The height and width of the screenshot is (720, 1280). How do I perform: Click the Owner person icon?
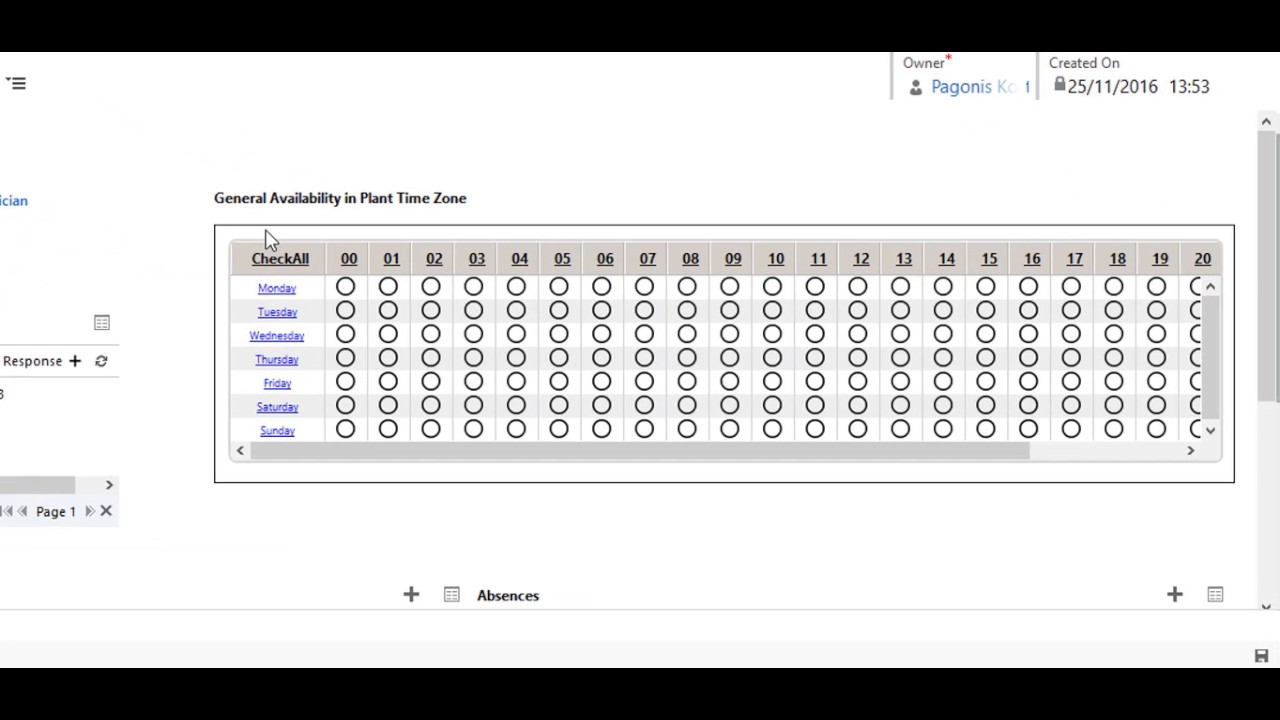[915, 88]
